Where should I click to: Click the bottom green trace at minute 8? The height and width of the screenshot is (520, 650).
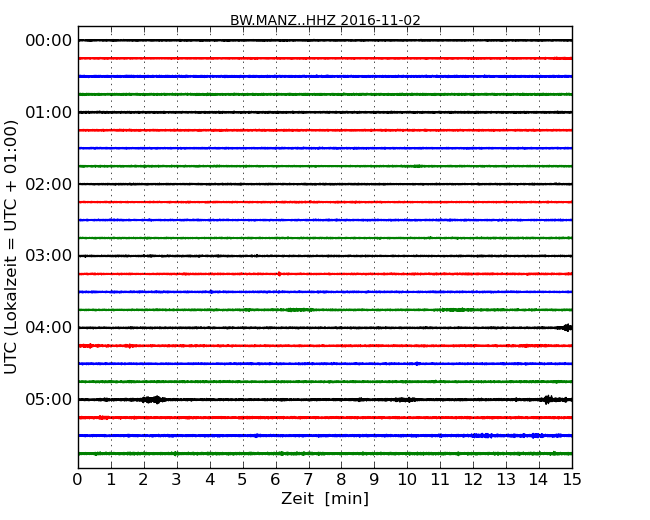click(341, 454)
